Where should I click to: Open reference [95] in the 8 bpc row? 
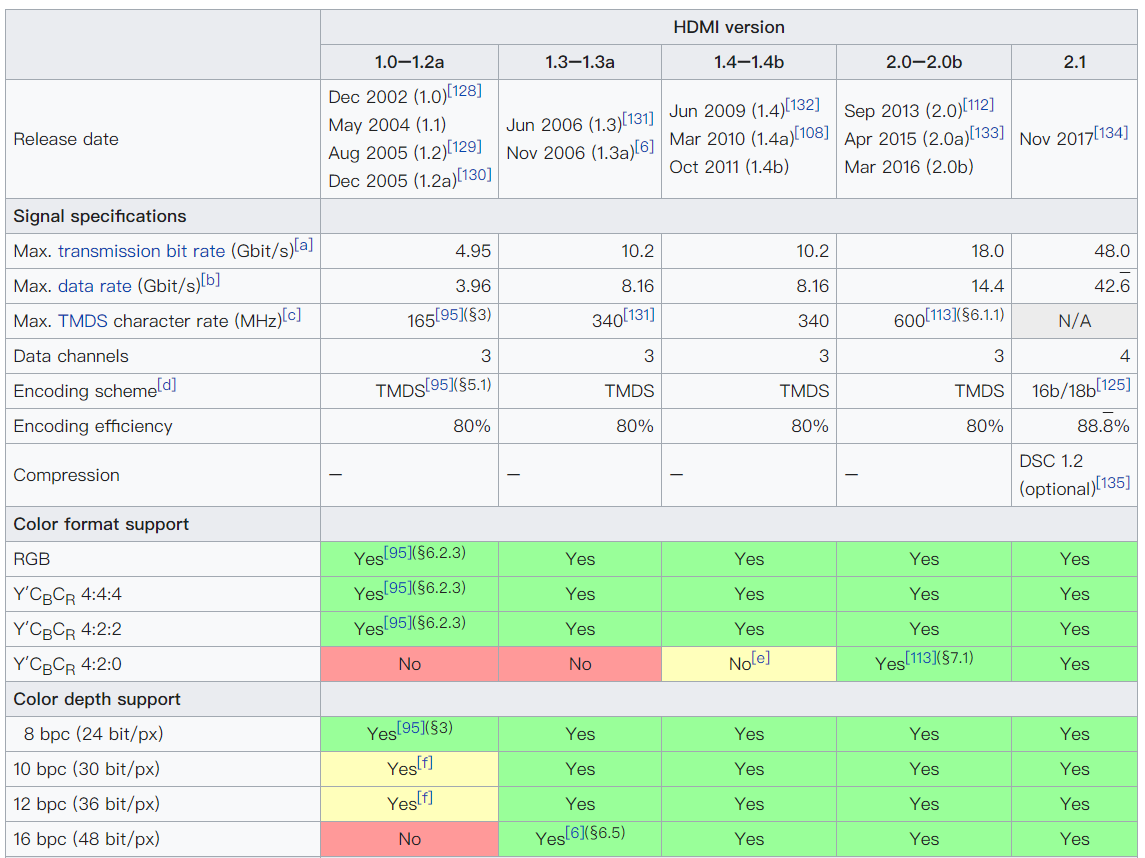click(410, 727)
